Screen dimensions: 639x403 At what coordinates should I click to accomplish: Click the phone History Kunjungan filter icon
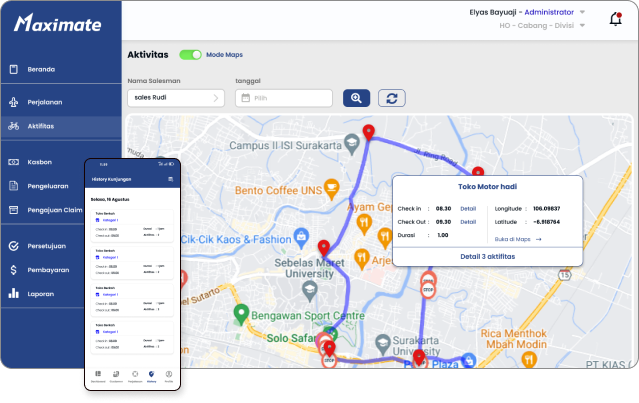click(x=170, y=179)
